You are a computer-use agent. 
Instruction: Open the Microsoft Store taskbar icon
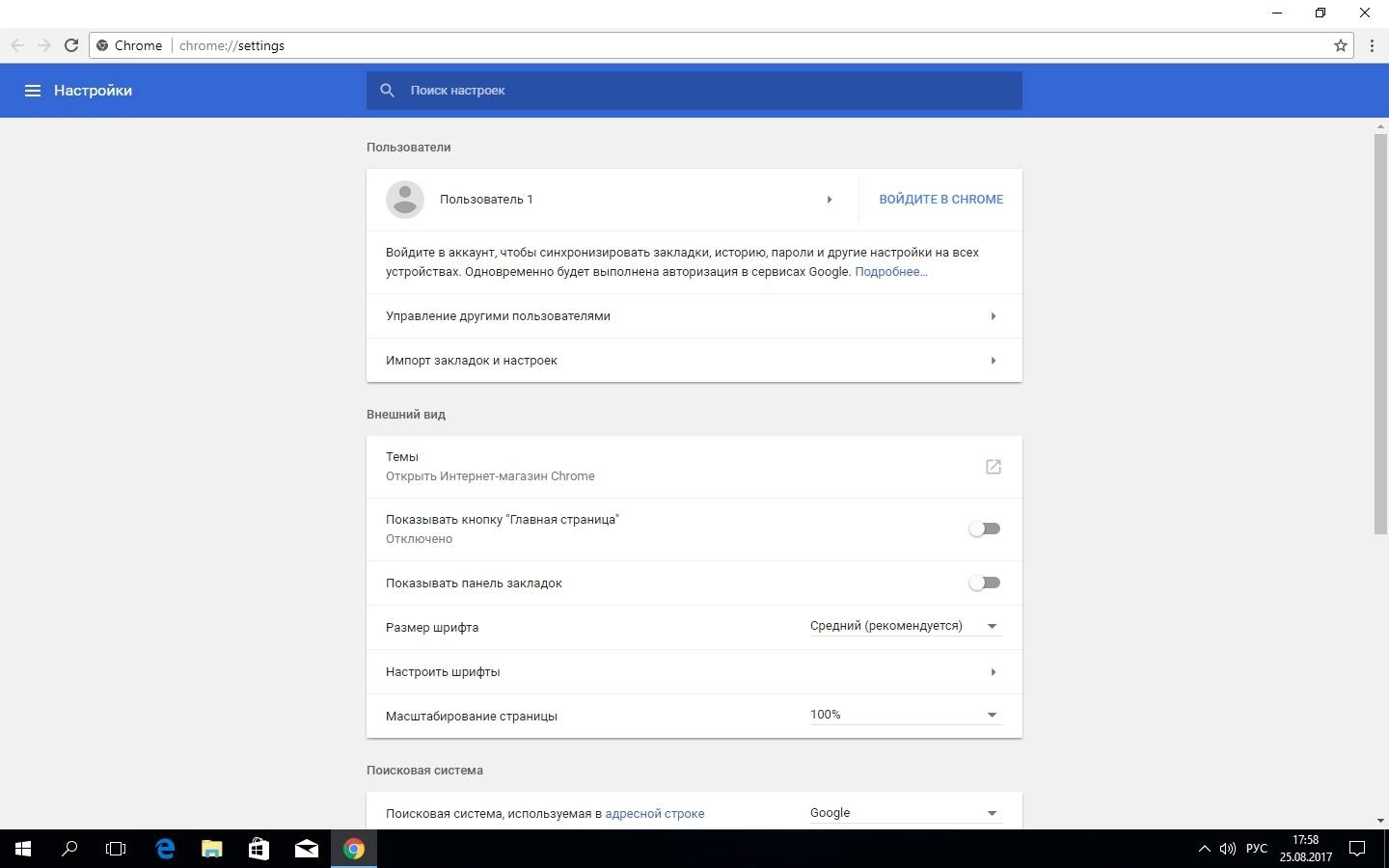tap(259, 849)
